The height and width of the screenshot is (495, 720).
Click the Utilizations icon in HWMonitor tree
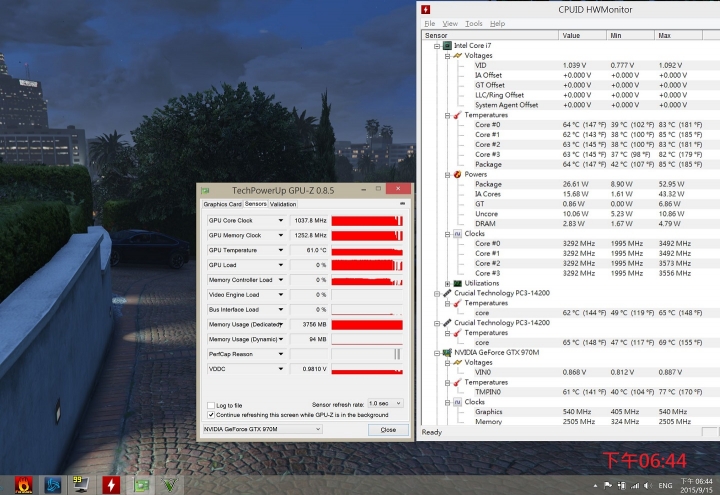coord(457,283)
